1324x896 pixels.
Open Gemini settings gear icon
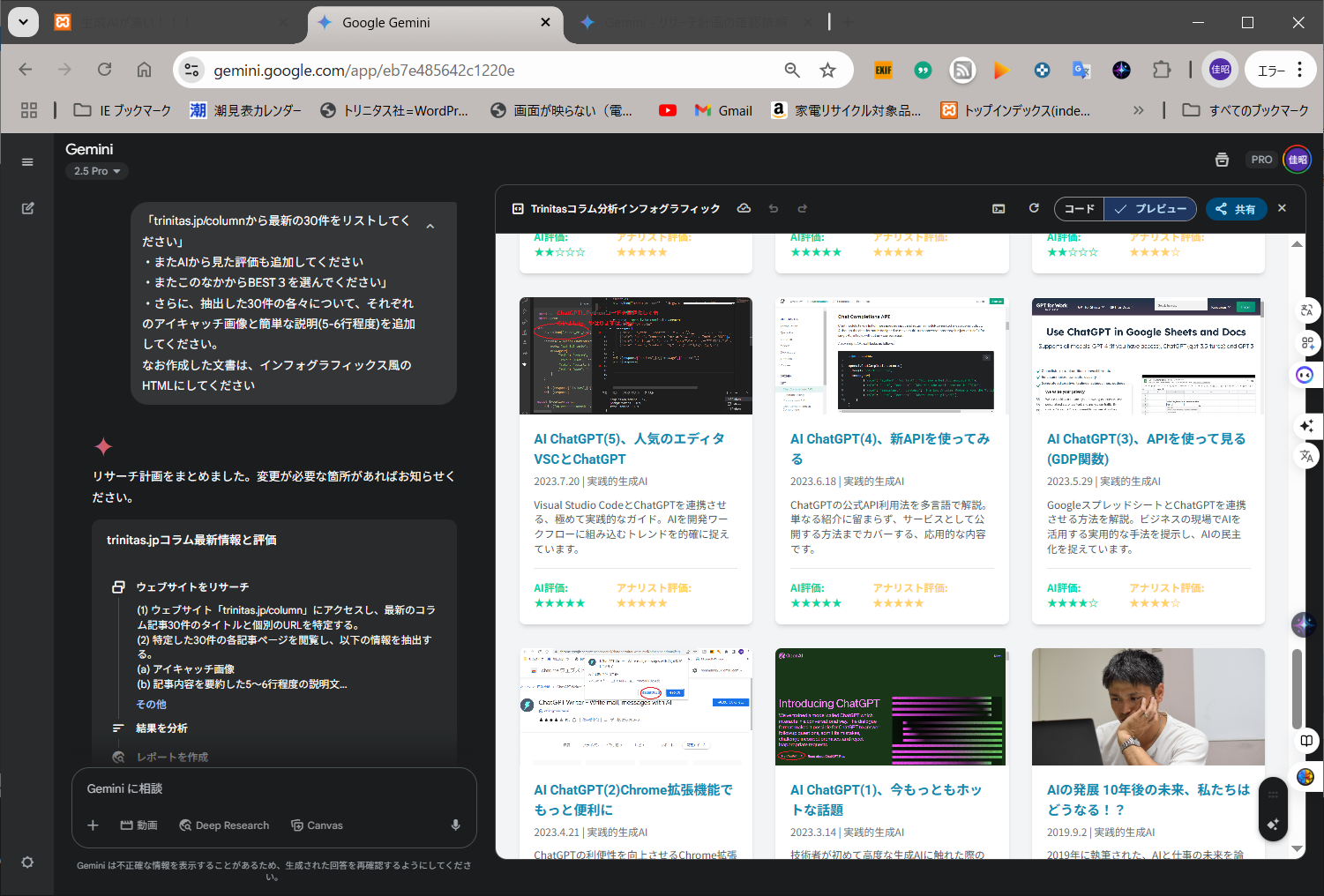tap(27, 862)
